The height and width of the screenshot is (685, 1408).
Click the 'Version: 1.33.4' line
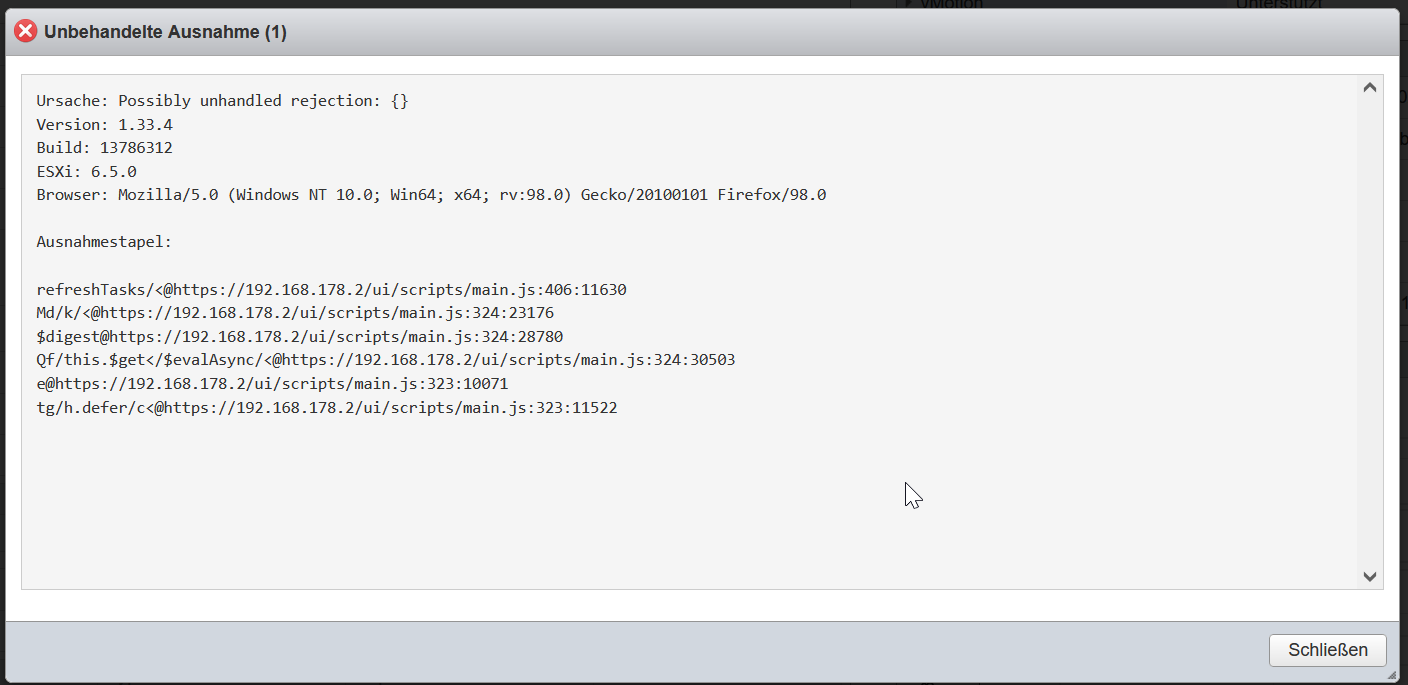point(105,125)
